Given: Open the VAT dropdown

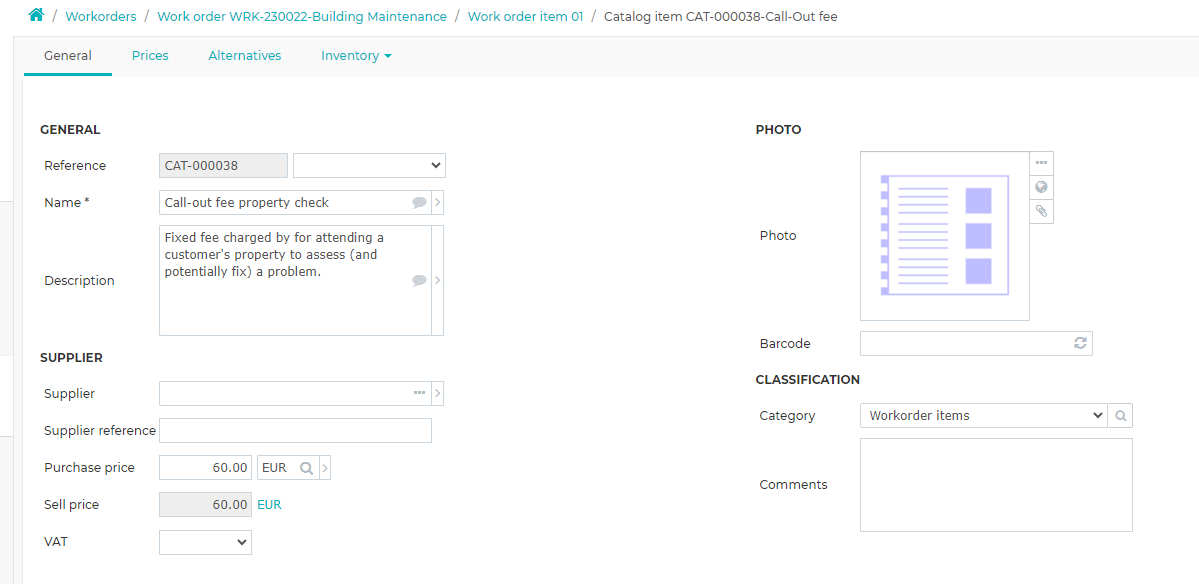Looking at the screenshot, I should coord(205,542).
